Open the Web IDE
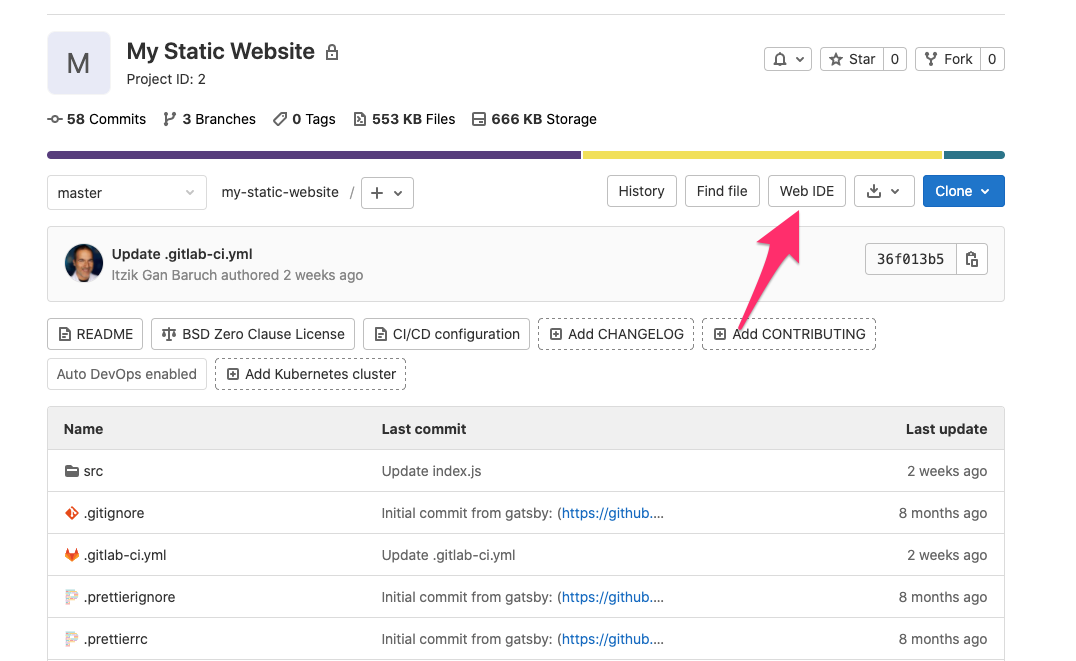The height and width of the screenshot is (661, 1076). [x=807, y=191]
